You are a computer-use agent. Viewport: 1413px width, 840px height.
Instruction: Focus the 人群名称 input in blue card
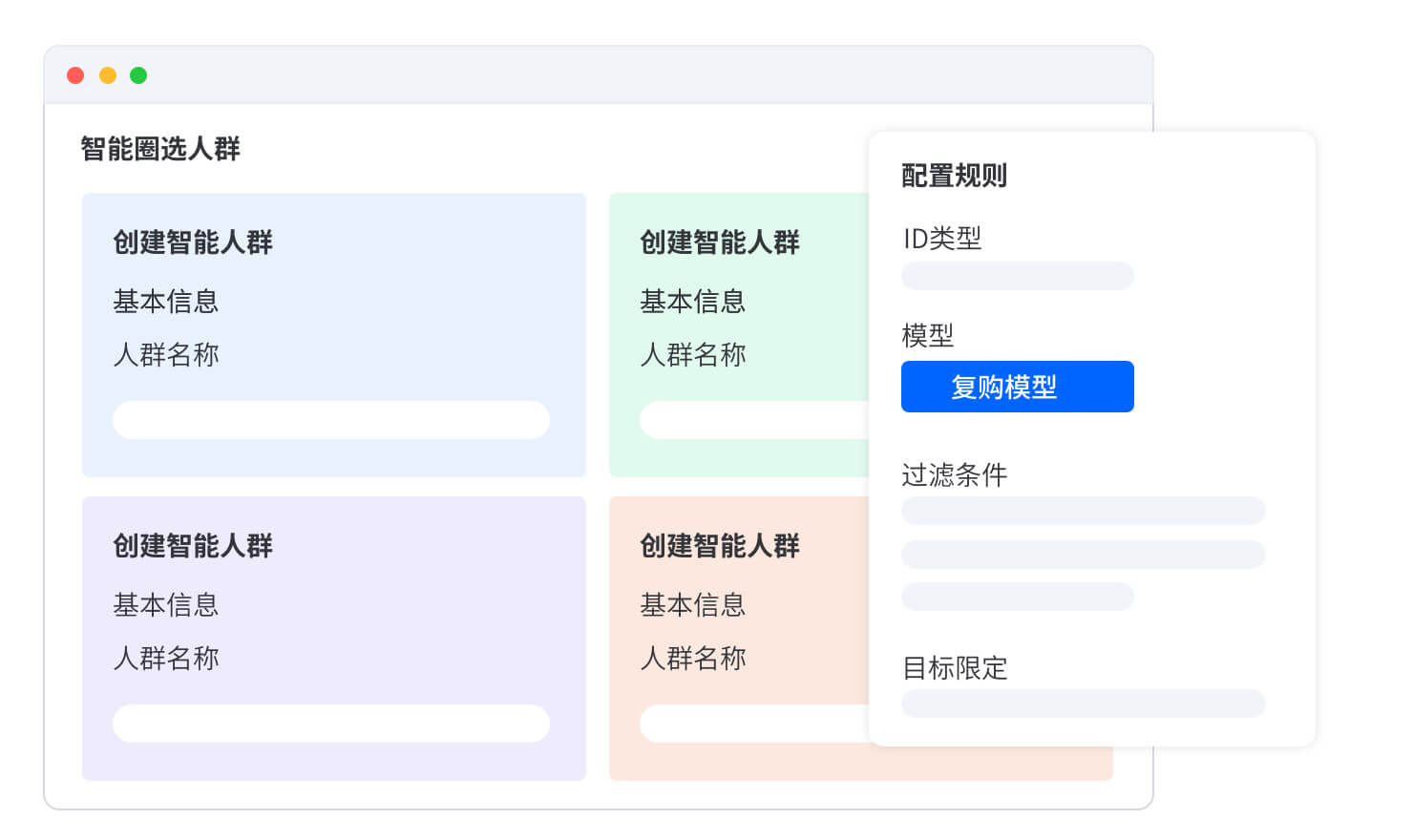click(330, 420)
